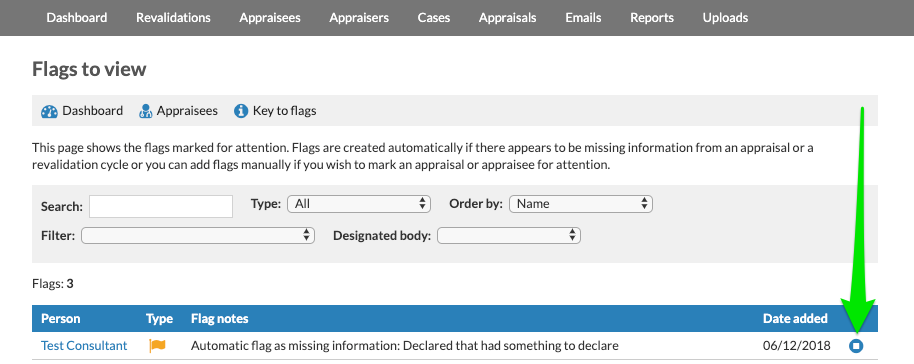Click the orange flag type icon

point(157,345)
